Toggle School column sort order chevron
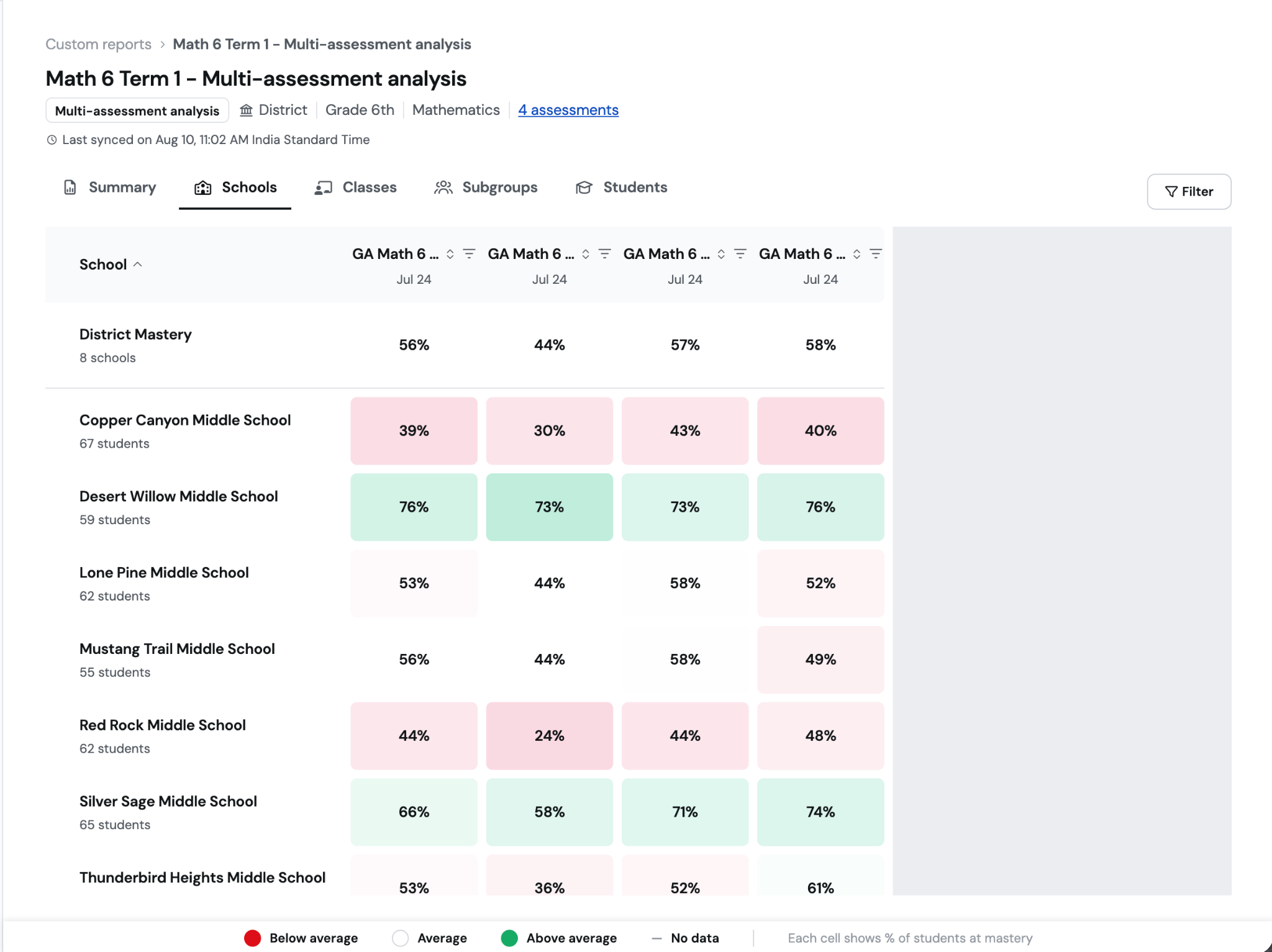Image resolution: width=1272 pixels, height=952 pixels. tap(138, 265)
